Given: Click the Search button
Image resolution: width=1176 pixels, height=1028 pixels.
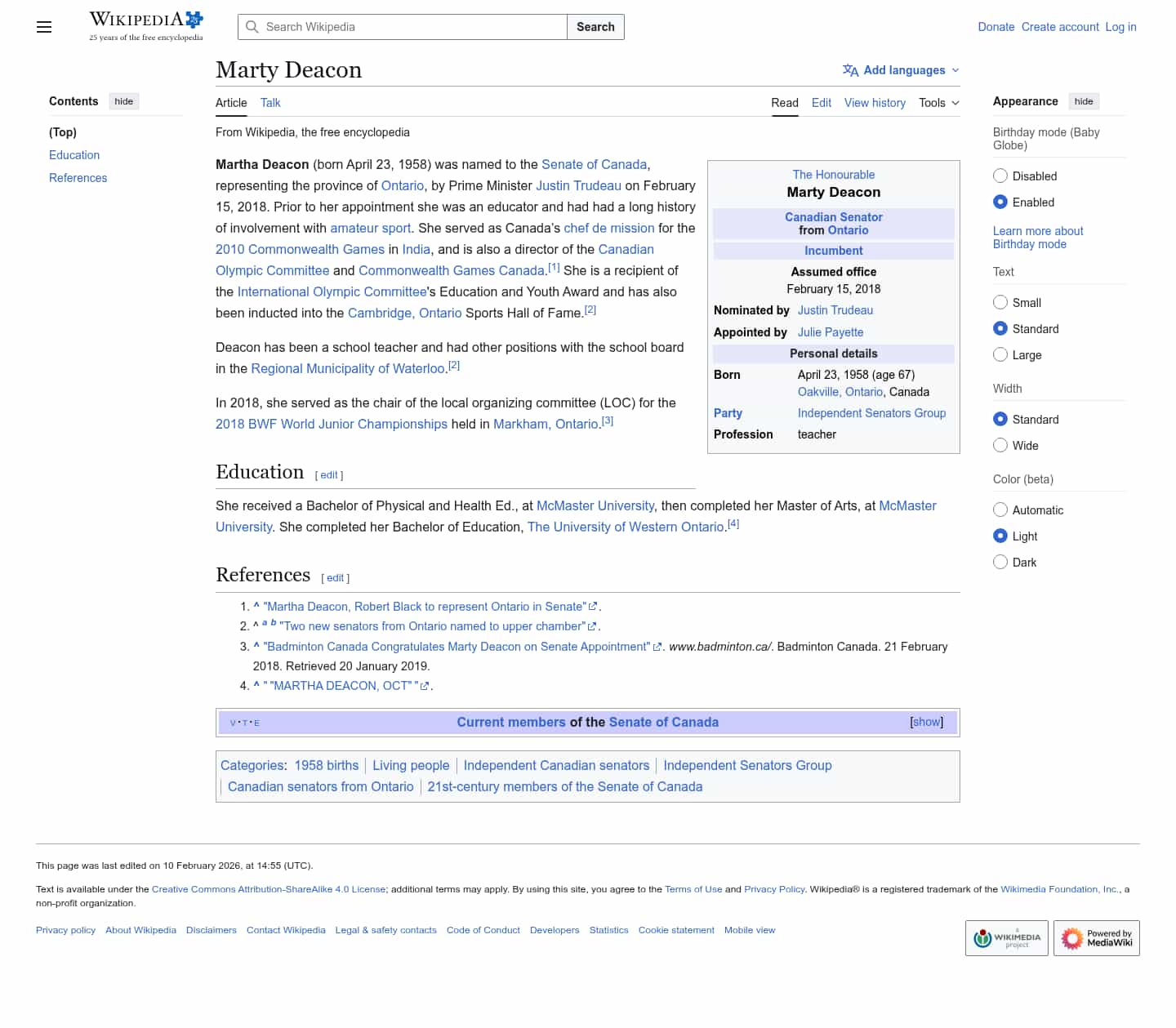Looking at the screenshot, I should click(x=595, y=27).
